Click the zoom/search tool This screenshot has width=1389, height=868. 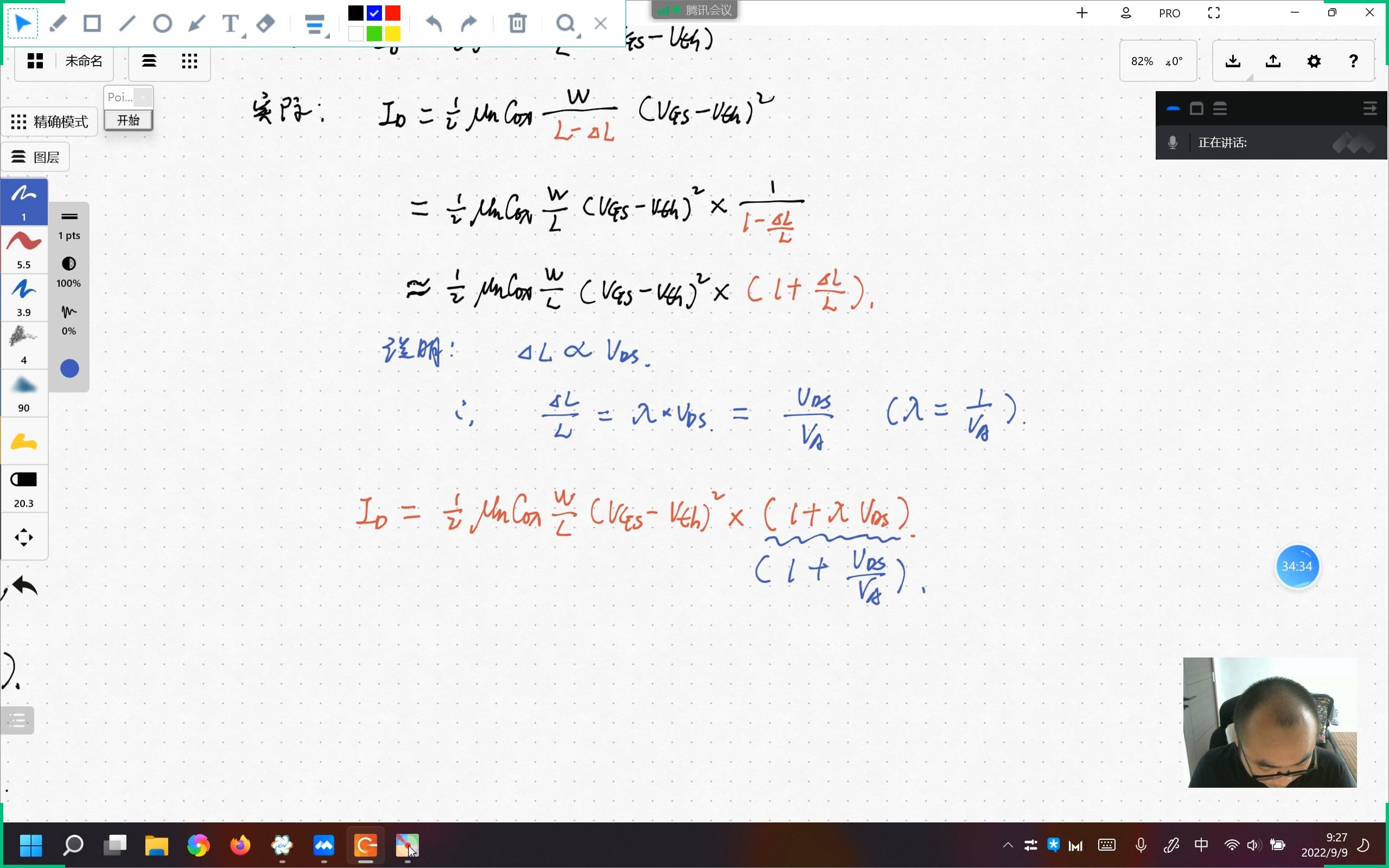(565, 22)
